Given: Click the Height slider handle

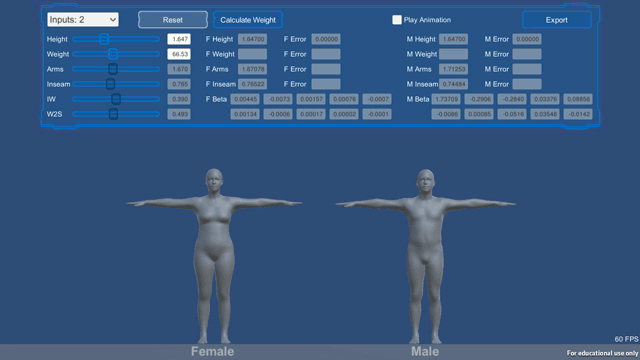Looking at the screenshot, I should [104, 39].
